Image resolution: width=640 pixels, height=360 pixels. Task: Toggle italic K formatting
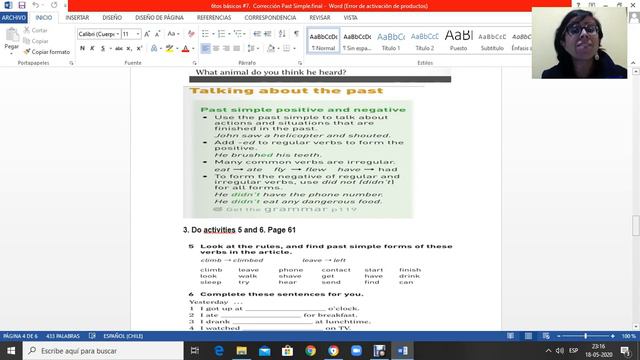coord(92,48)
